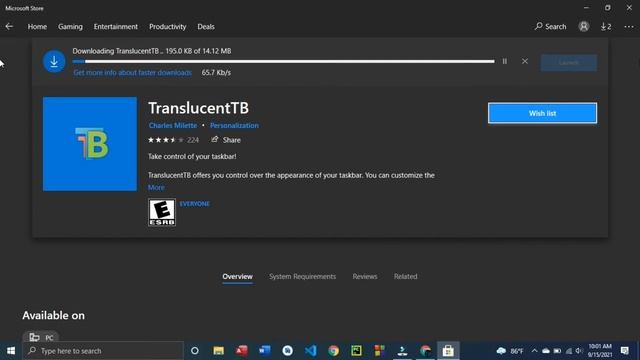The image size is (640, 360).
Task: Open the volume tray icon
Action: [579, 351]
